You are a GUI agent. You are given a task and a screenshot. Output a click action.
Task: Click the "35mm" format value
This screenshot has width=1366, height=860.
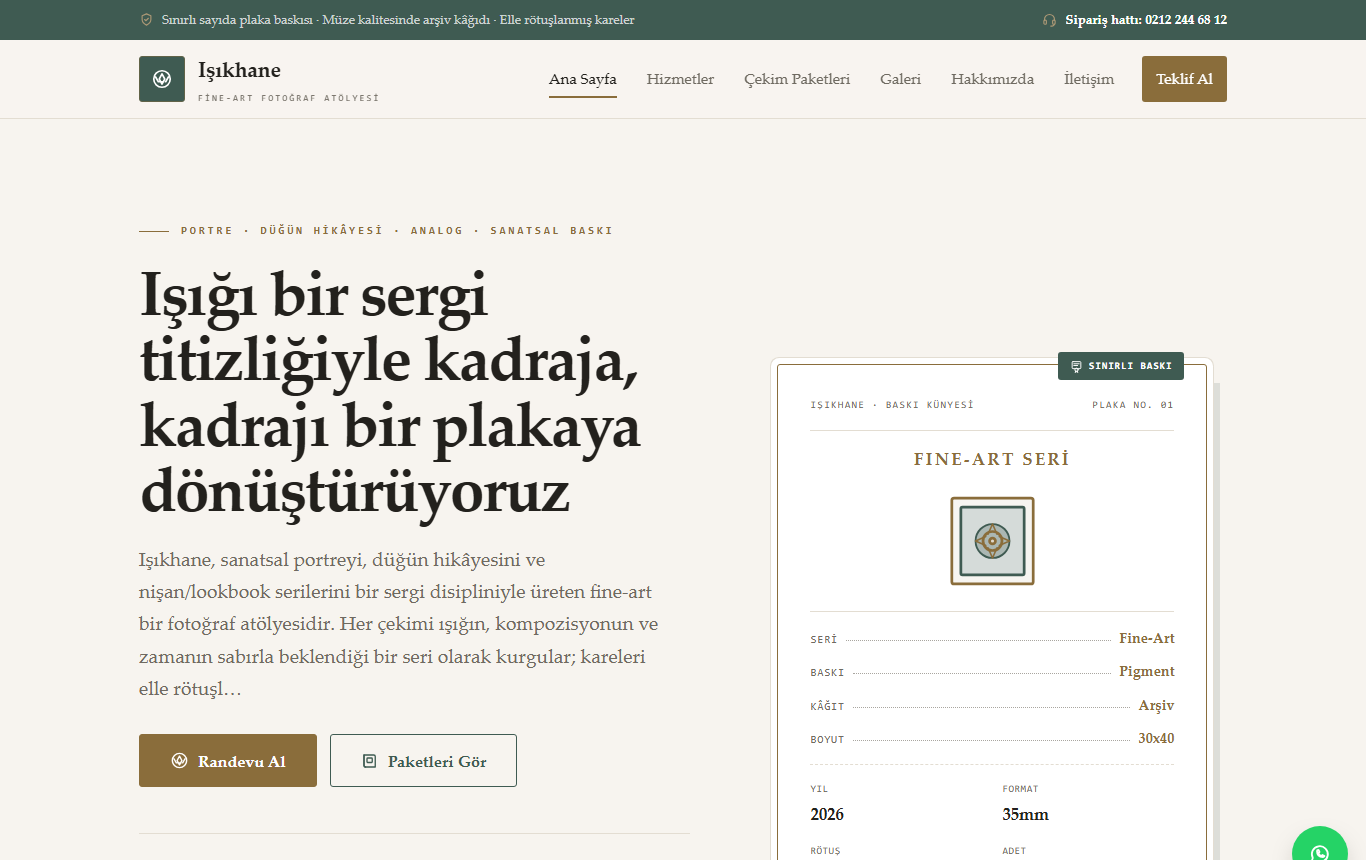(x=1026, y=814)
